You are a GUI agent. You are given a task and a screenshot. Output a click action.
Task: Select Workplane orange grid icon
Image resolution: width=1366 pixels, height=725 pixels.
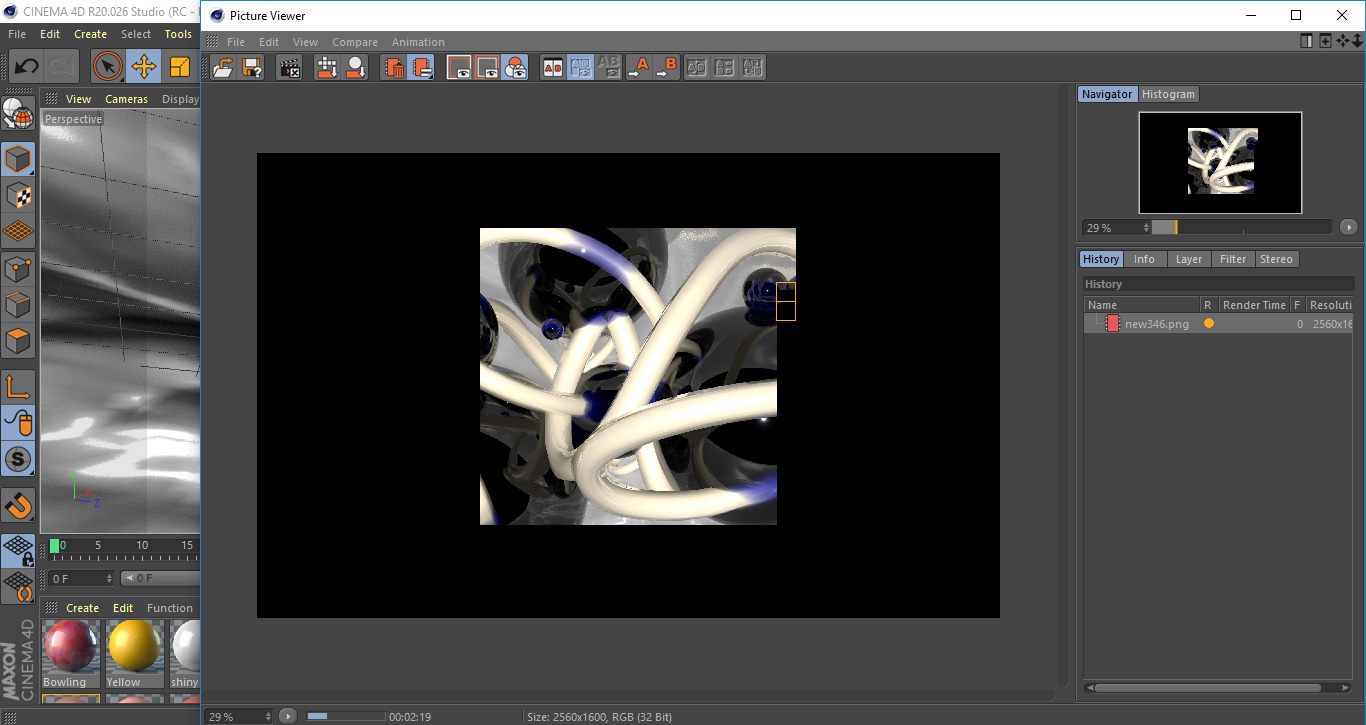18,232
